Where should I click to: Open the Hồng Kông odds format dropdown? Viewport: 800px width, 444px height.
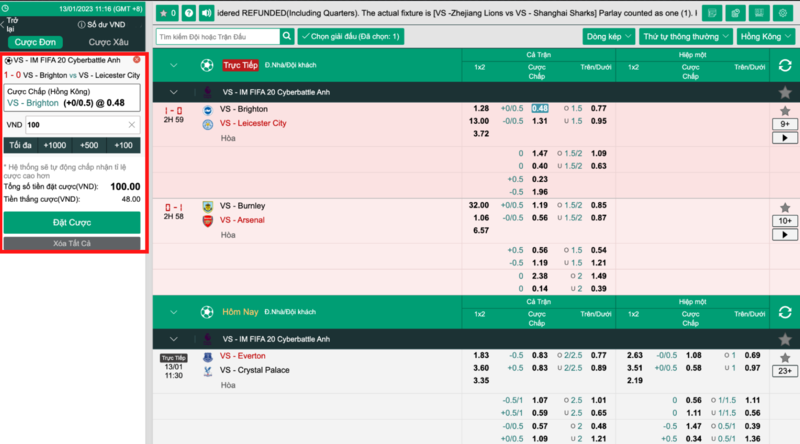click(x=766, y=36)
